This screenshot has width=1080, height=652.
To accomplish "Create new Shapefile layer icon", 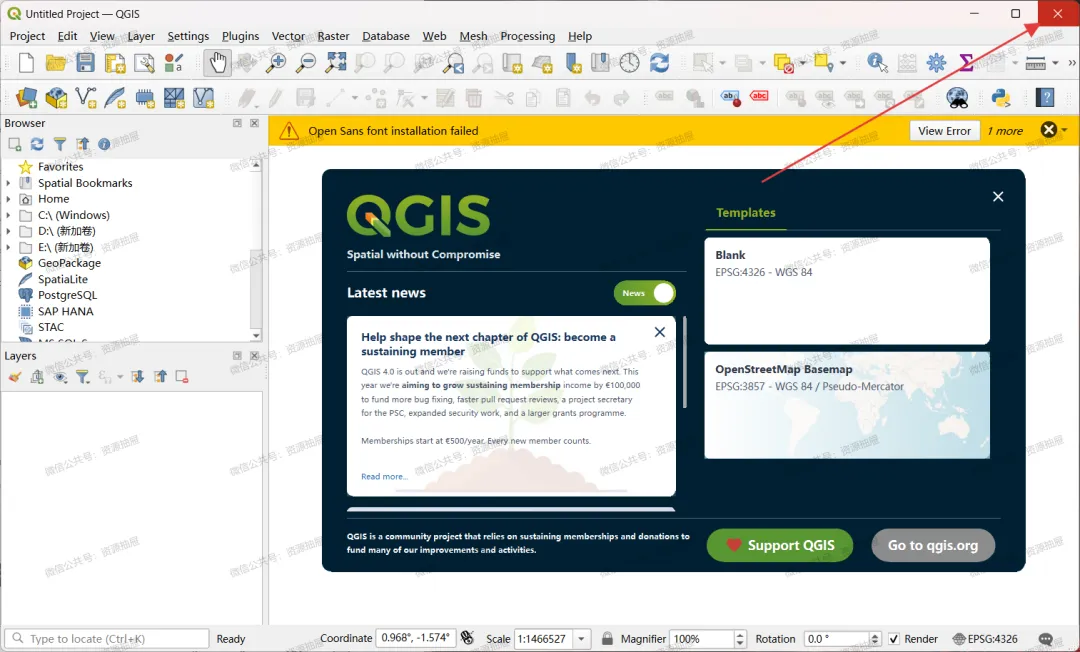I will click(x=85, y=98).
